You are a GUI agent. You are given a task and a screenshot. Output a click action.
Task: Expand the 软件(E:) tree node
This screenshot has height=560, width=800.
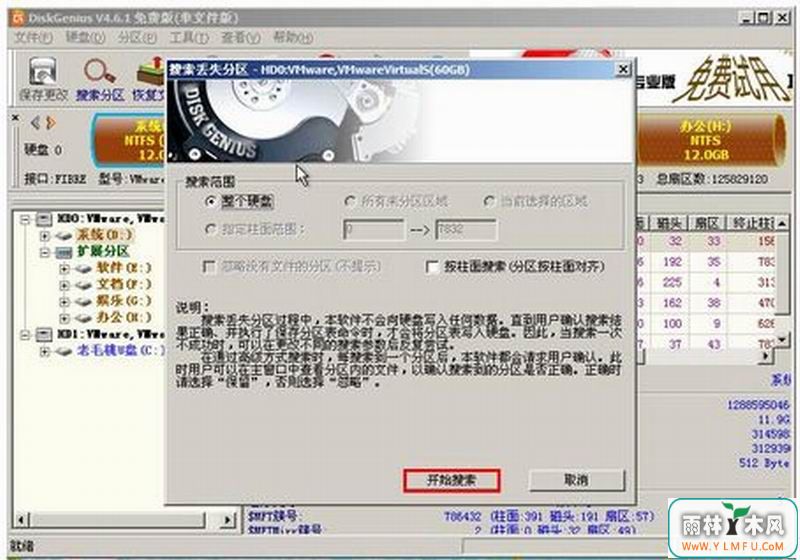pyautogui.click(x=65, y=268)
